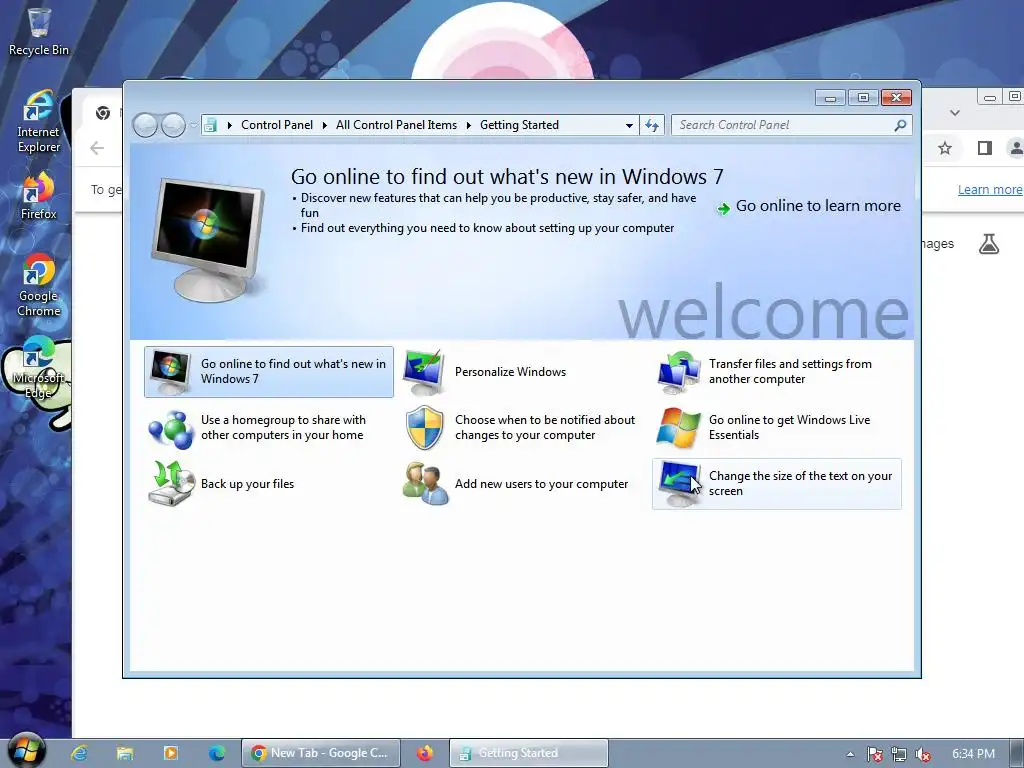The height and width of the screenshot is (768, 1024).
Task: Click the Windows Live Essentials flag icon
Action: 679,428
